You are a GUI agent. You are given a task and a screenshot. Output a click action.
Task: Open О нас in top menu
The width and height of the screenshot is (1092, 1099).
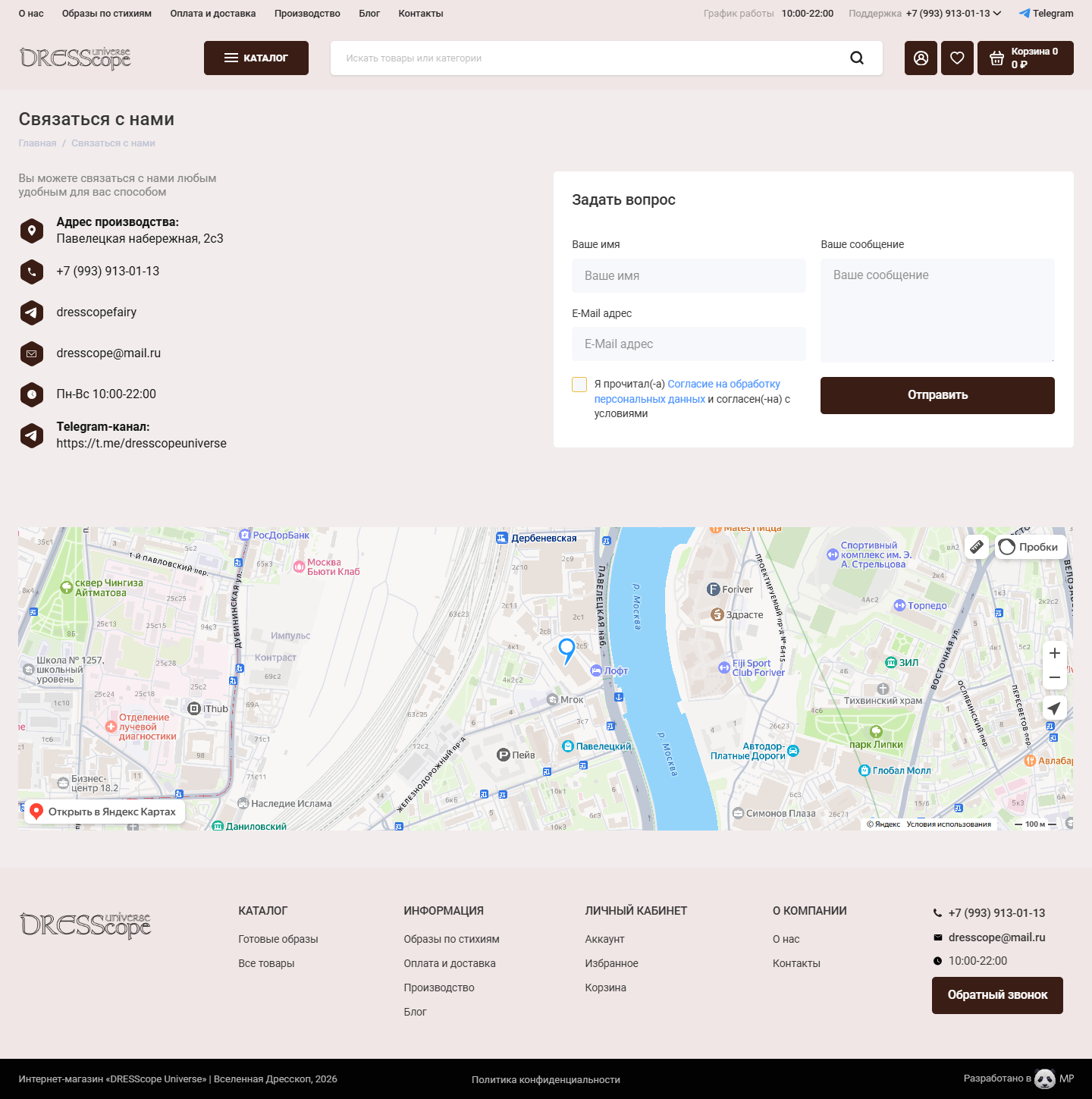[31, 14]
